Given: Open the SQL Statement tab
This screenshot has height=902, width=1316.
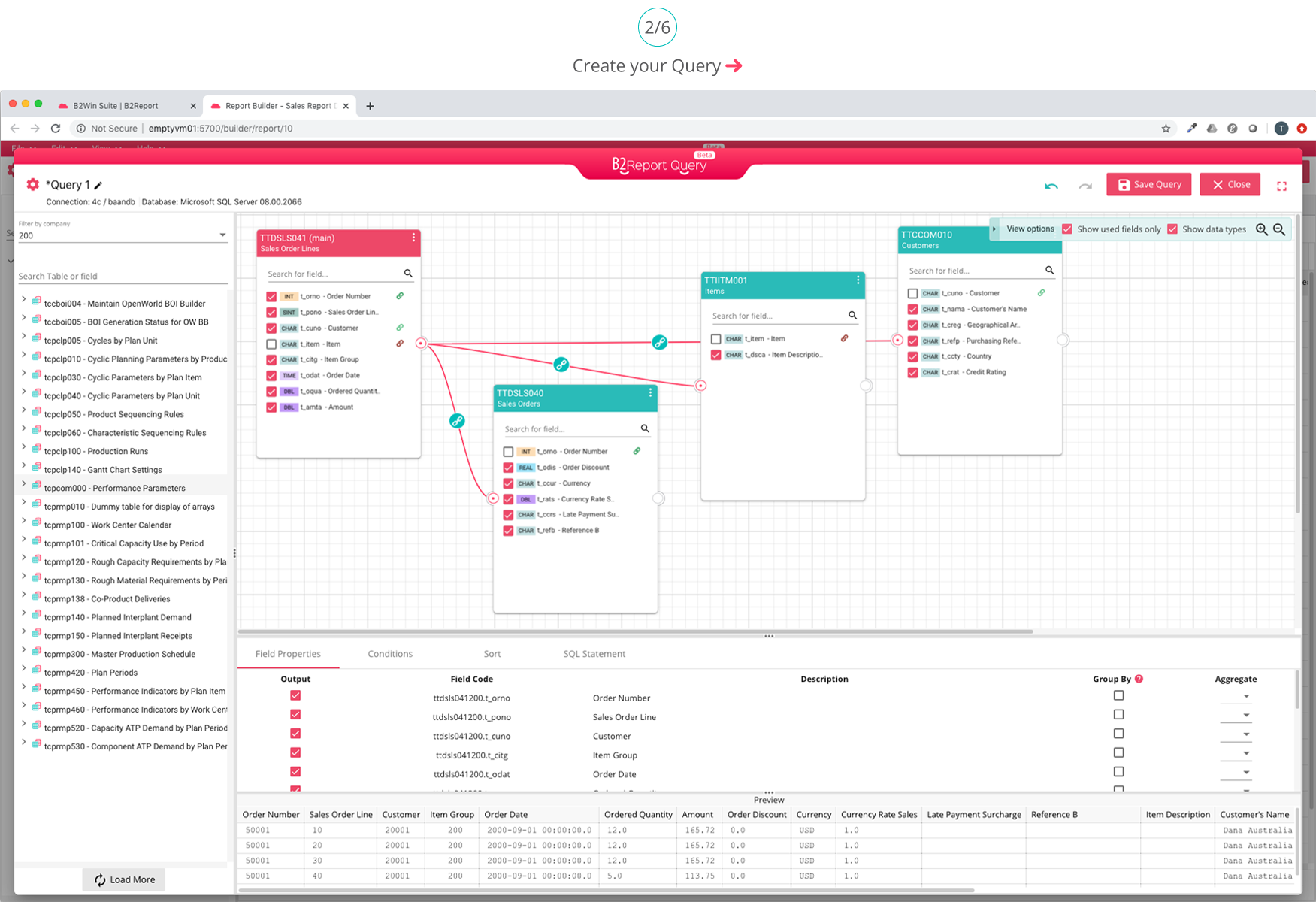Looking at the screenshot, I should coord(594,654).
